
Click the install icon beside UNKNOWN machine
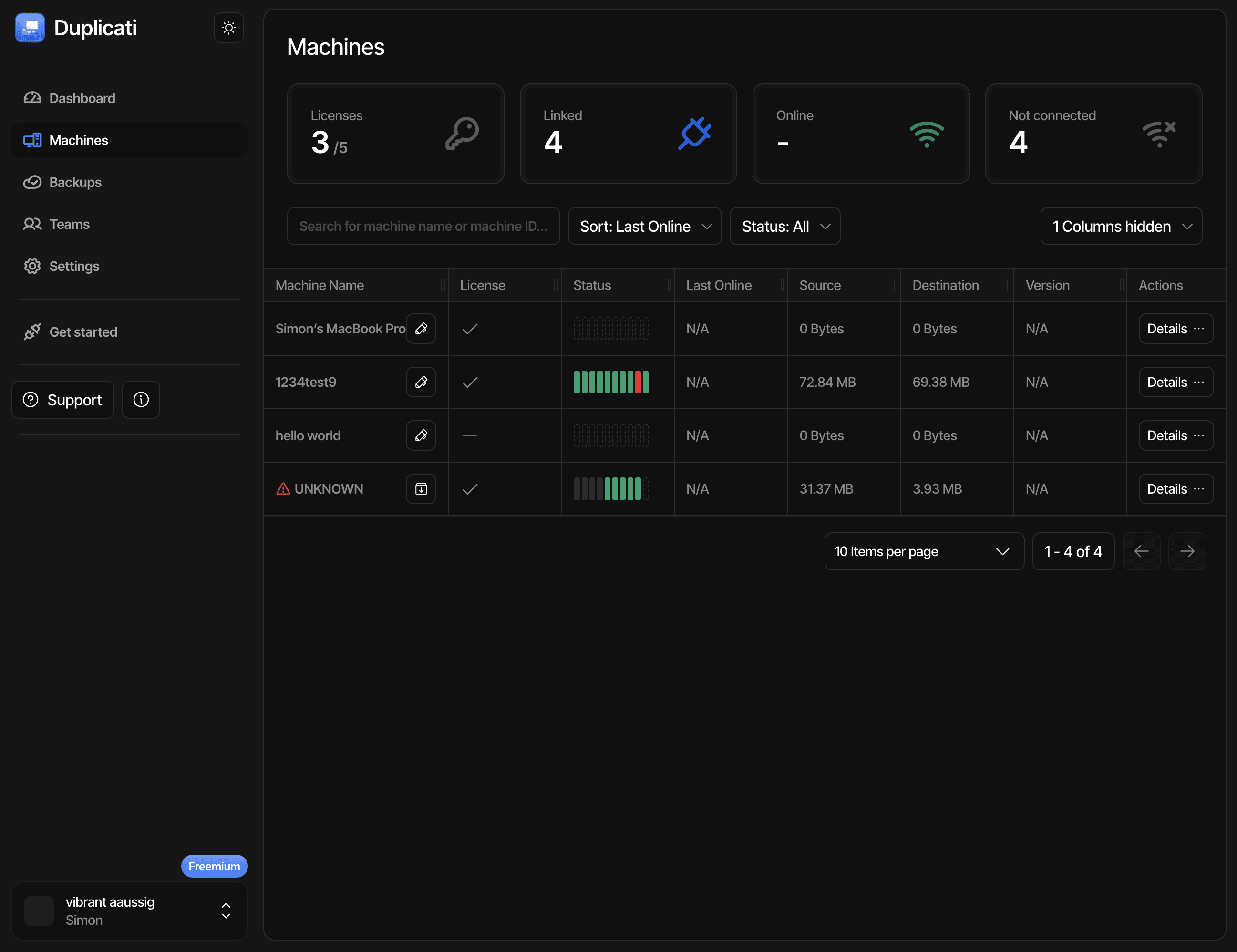coord(421,489)
